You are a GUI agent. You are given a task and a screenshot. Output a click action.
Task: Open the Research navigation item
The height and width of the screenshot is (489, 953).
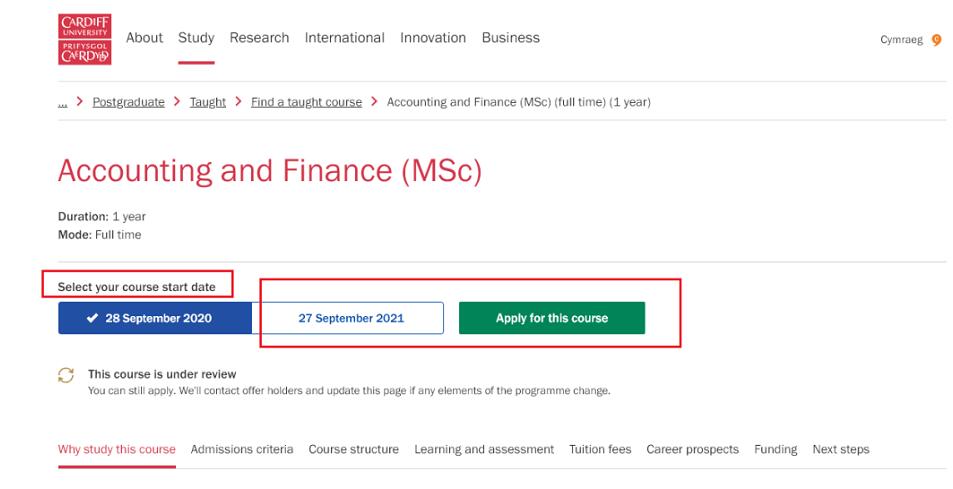point(259,38)
